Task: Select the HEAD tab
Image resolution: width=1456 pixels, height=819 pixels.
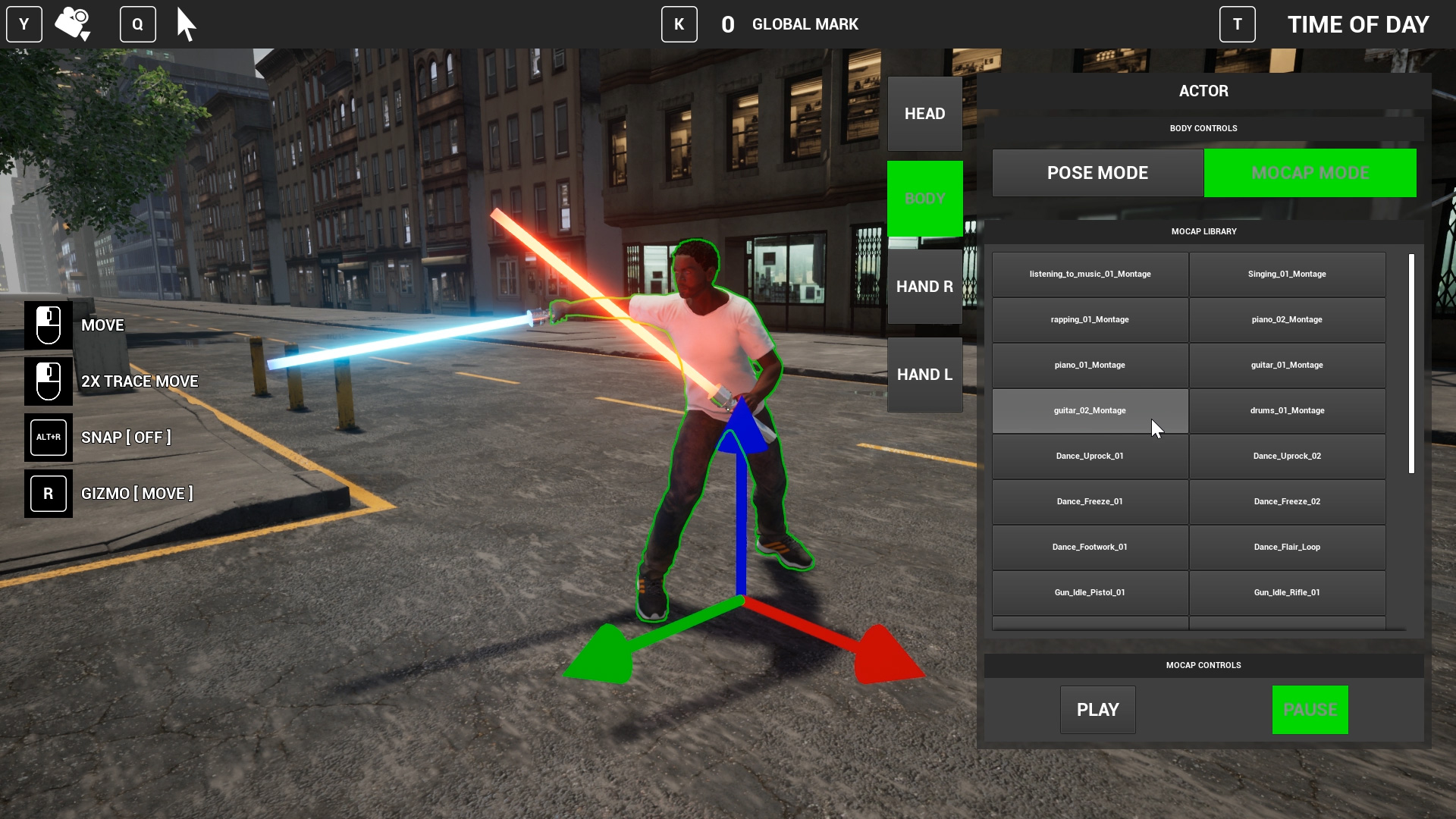Action: pos(925,114)
